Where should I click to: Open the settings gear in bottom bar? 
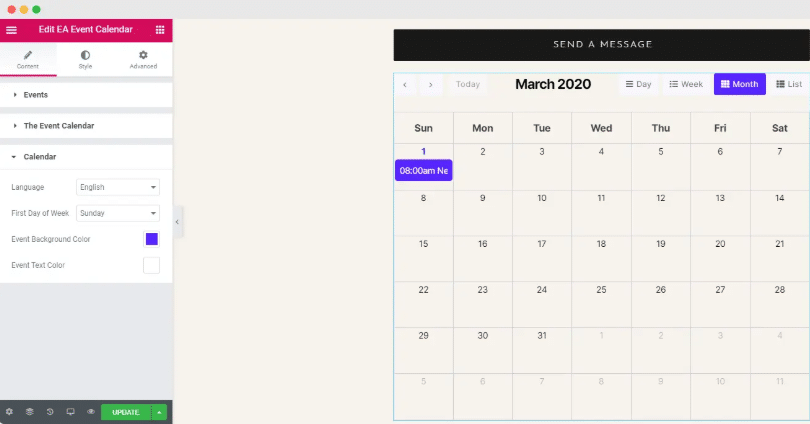(9, 412)
